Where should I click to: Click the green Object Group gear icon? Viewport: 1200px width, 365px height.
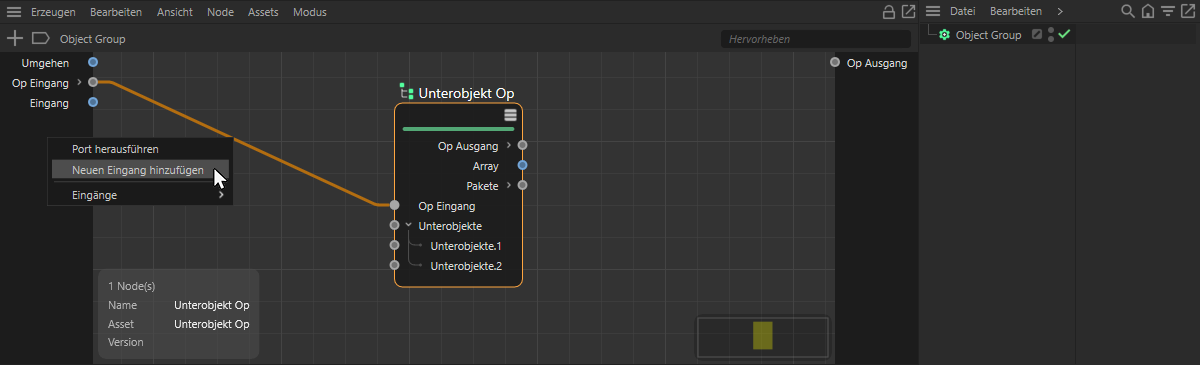(x=945, y=34)
